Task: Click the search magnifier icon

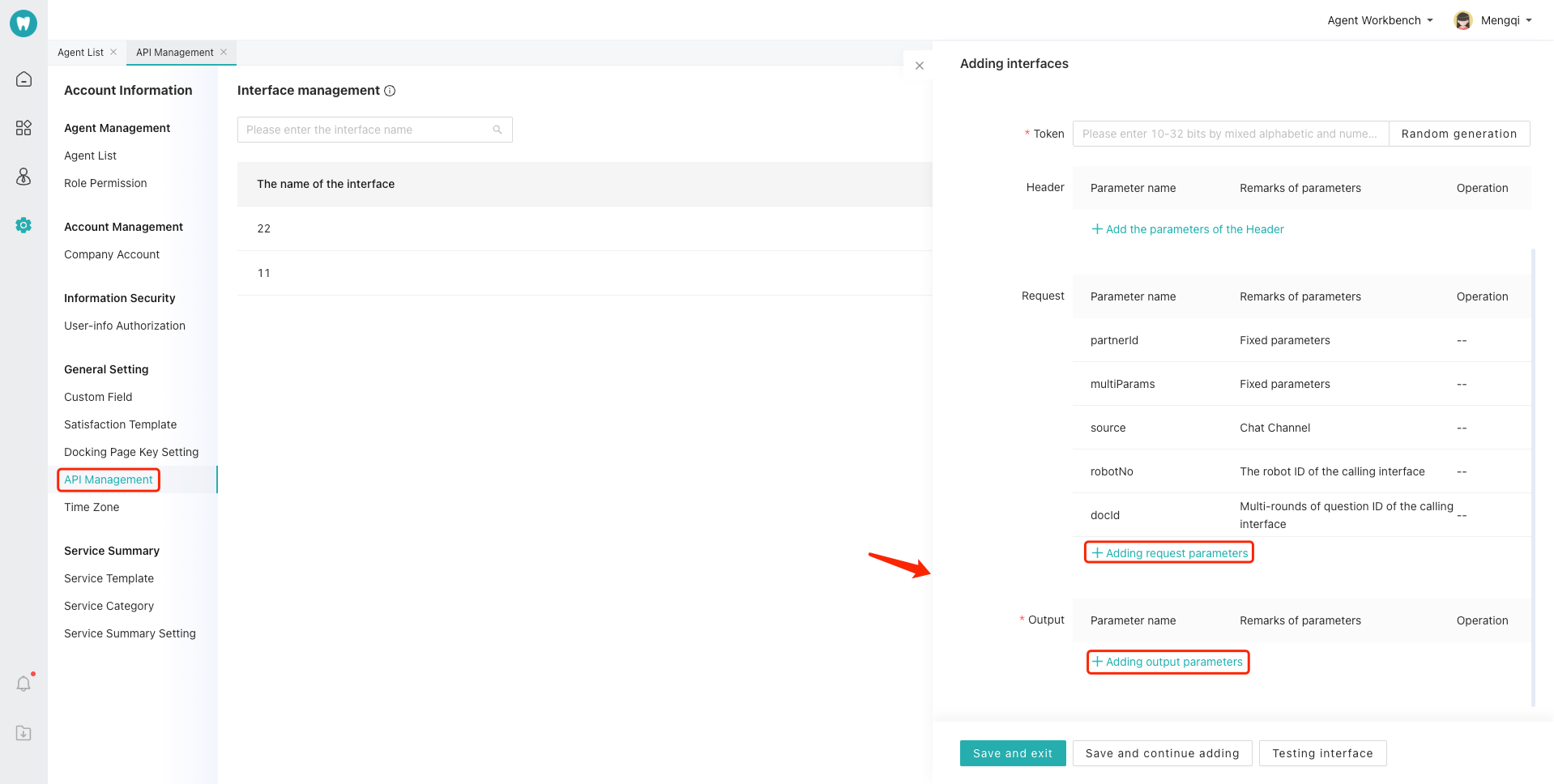Action: tap(497, 130)
